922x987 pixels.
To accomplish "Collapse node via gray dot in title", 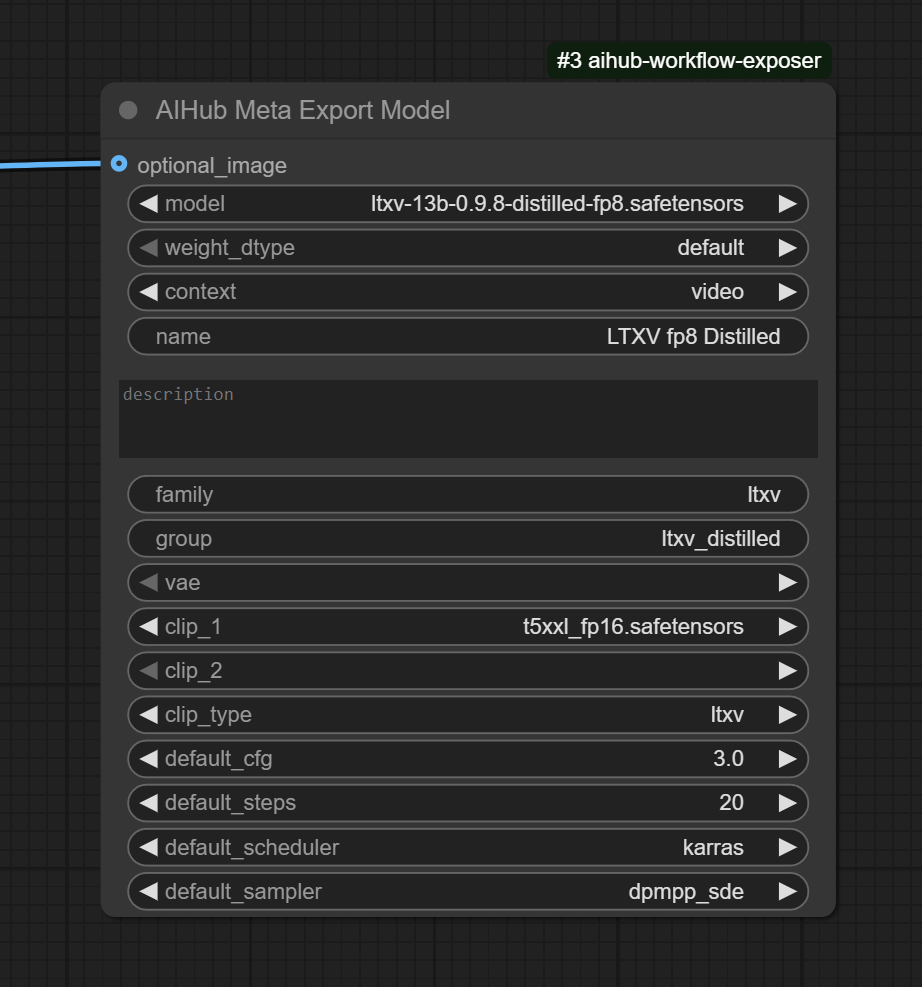I will pos(128,111).
